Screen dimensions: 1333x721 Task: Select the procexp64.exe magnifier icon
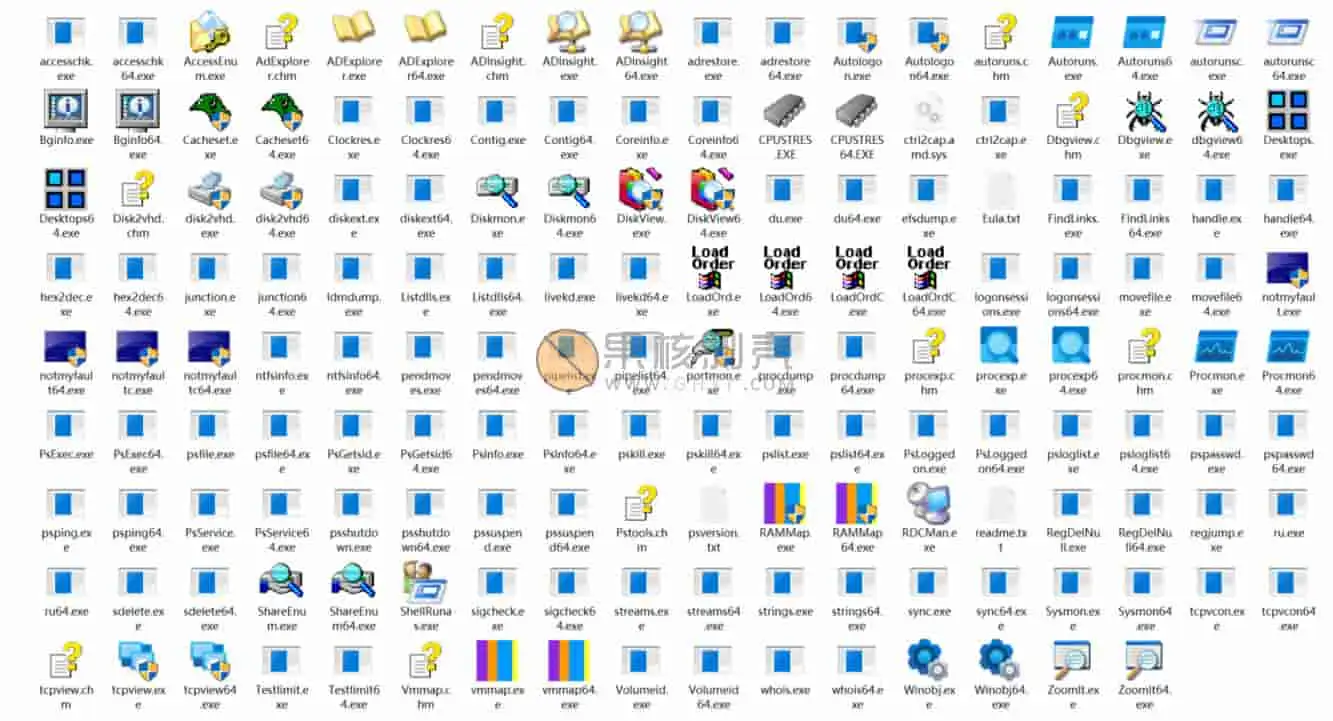coord(1072,346)
